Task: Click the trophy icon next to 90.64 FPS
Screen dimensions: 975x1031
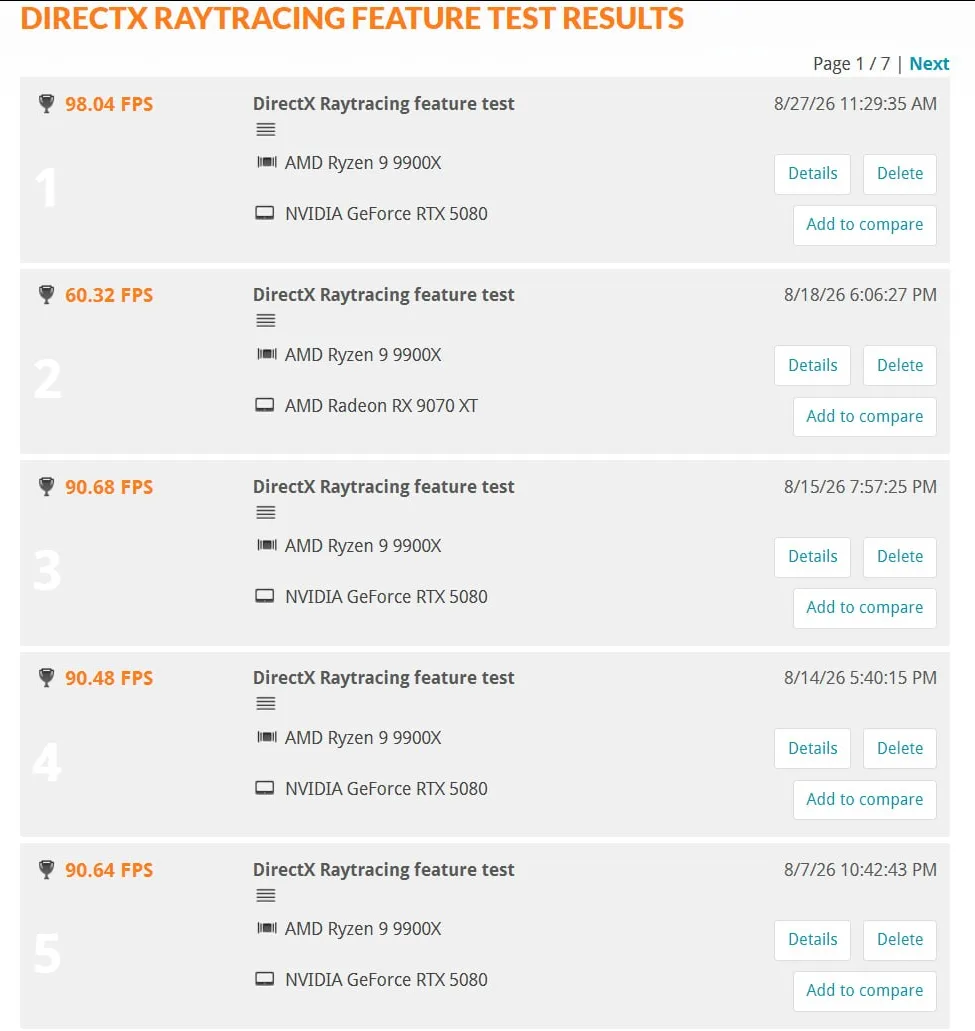Action: [x=47, y=869]
